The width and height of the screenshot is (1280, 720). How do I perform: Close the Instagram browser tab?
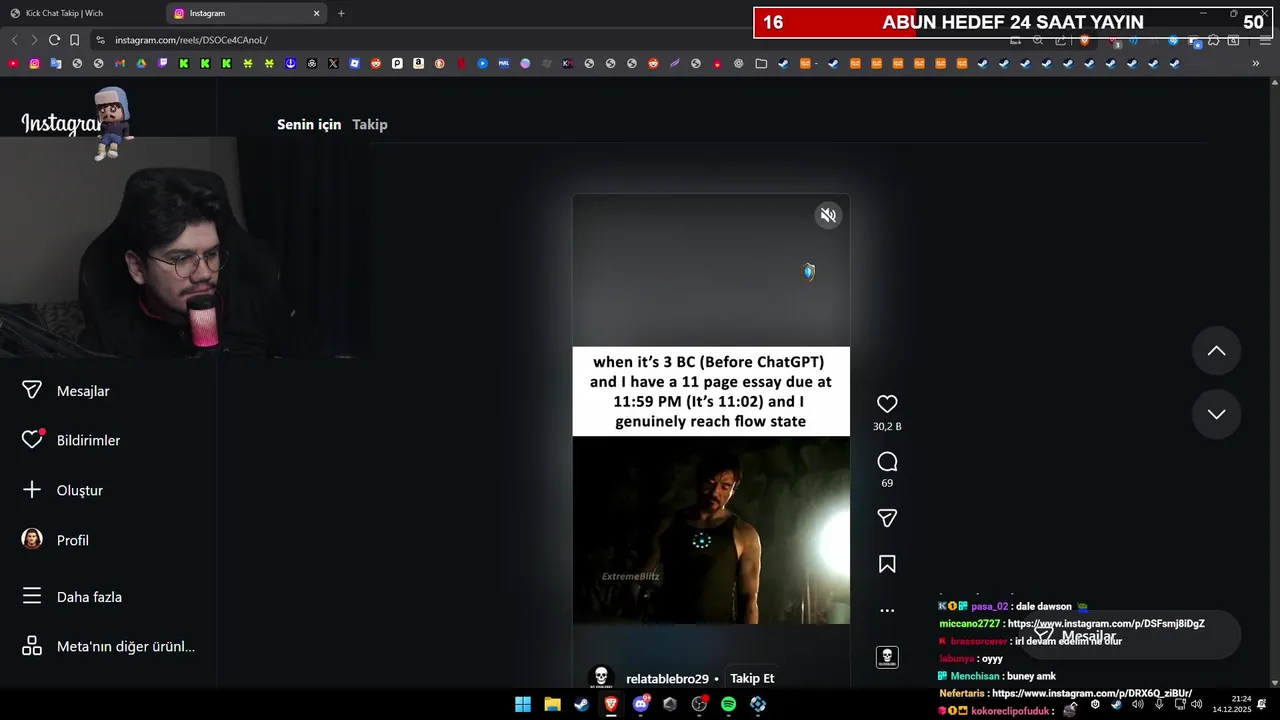pos(317,13)
